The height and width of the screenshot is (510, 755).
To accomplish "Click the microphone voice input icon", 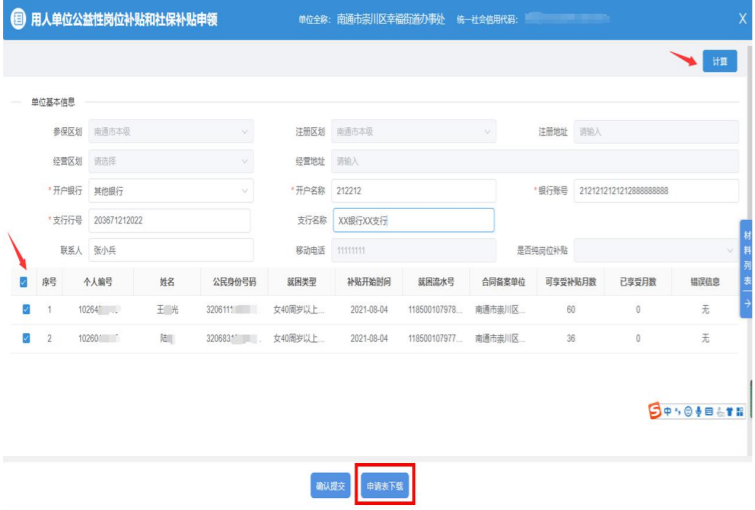I will pos(700,411).
